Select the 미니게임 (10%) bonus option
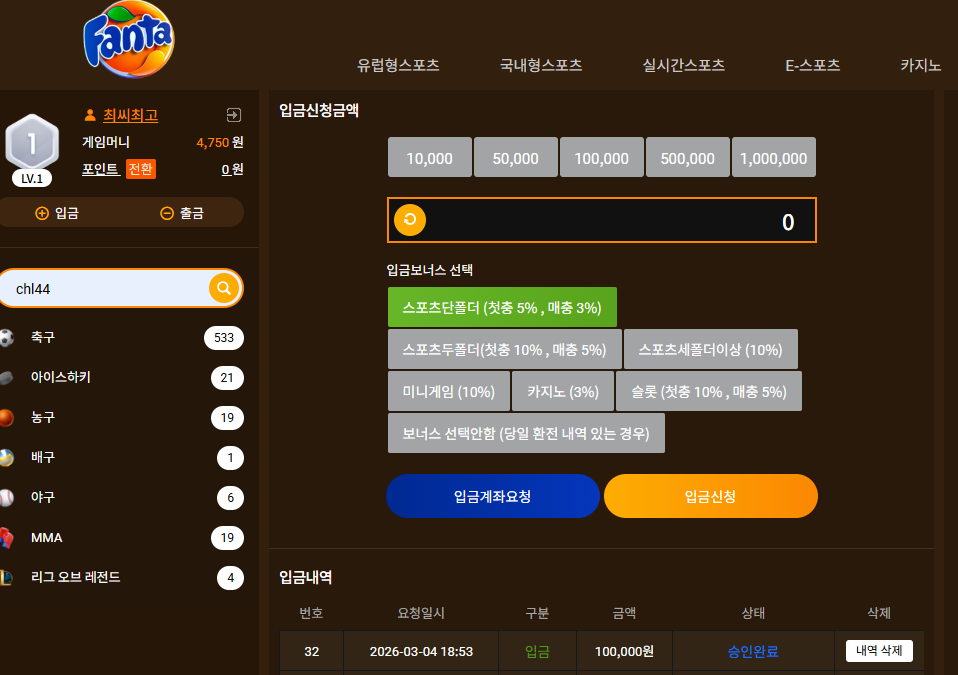The width and height of the screenshot is (958, 675). click(x=448, y=392)
